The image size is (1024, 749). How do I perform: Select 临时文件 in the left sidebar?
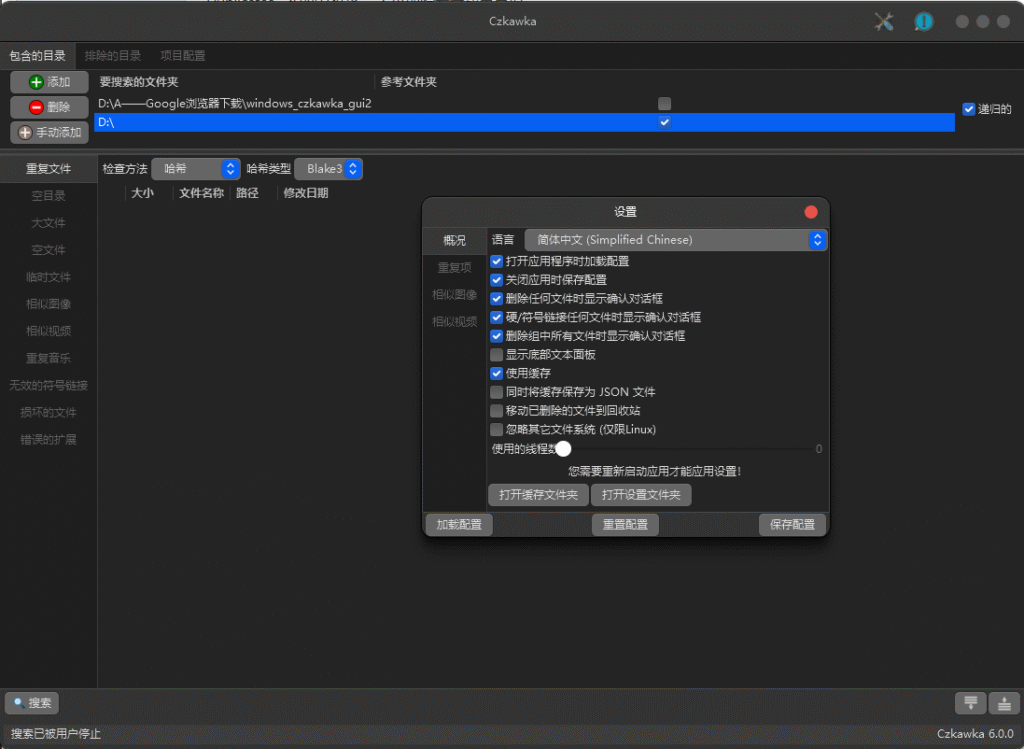pos(48,278)
